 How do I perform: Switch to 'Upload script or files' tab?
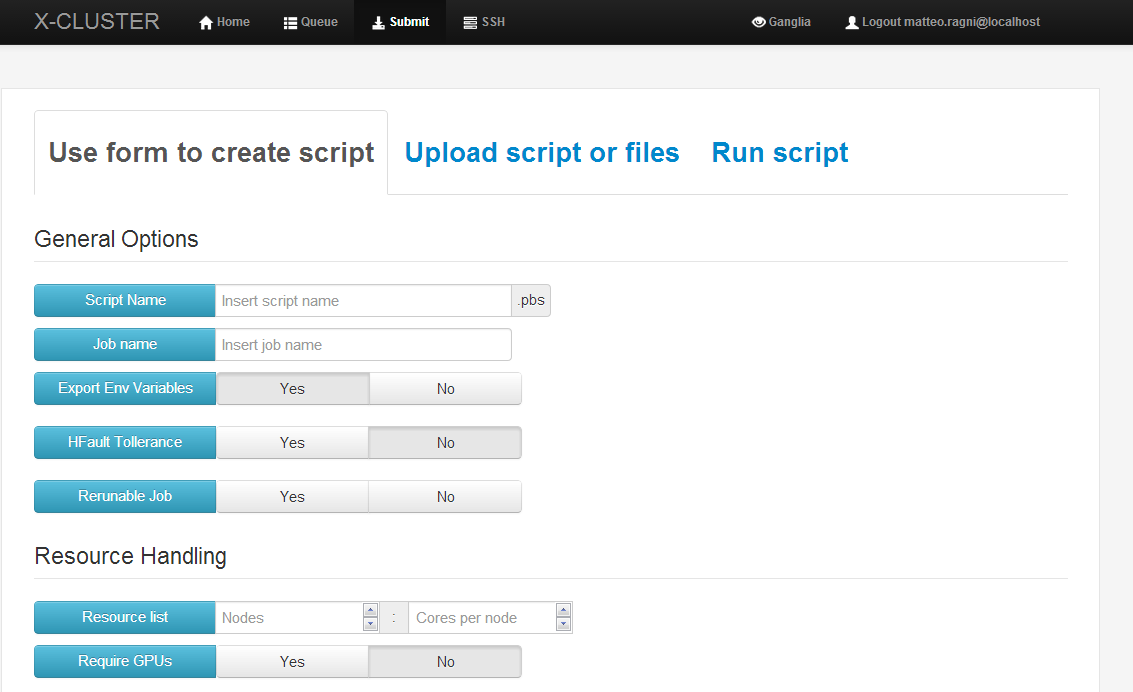[x=542, y=152]
